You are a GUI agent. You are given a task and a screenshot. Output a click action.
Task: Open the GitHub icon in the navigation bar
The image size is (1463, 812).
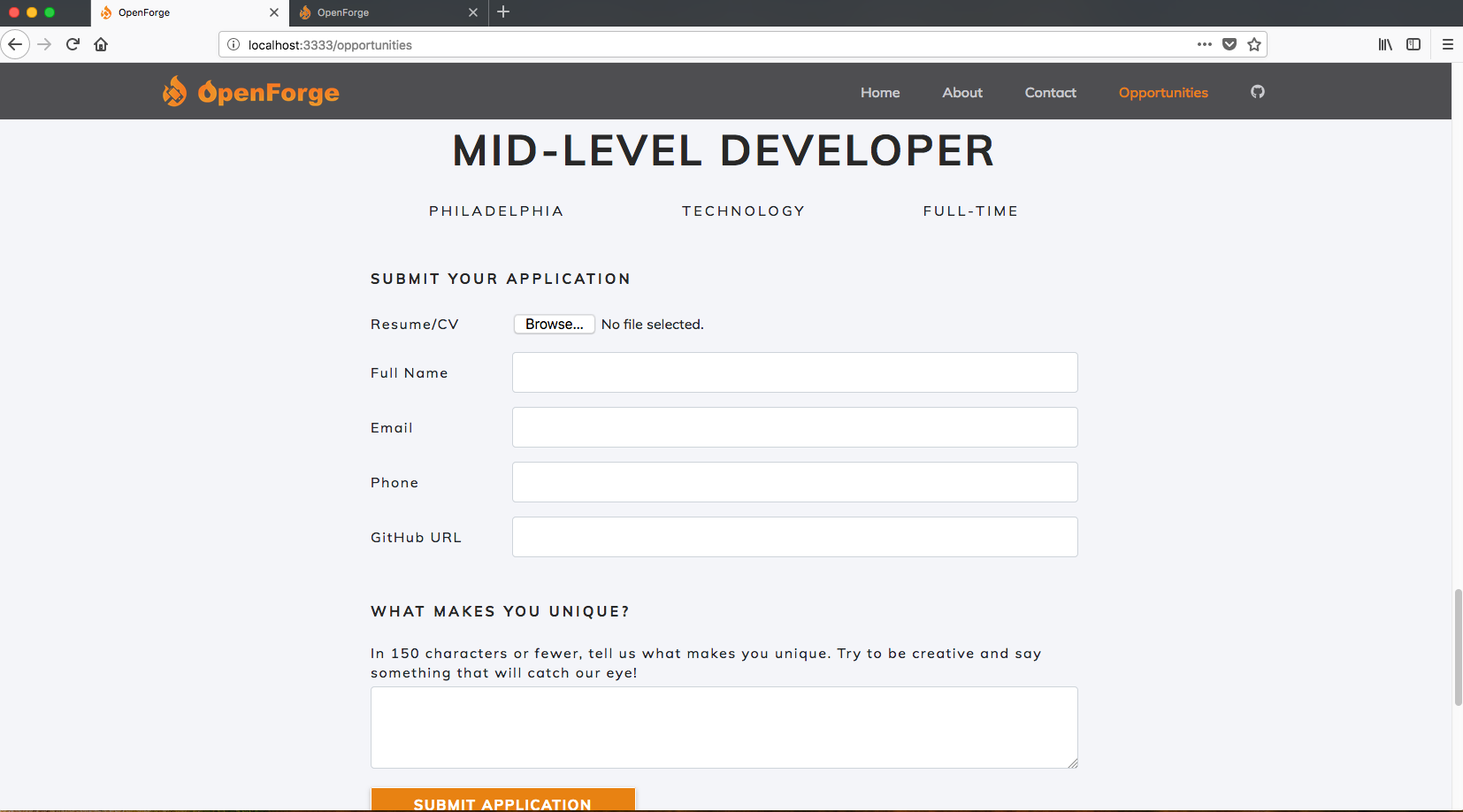(x=1257, y=91)
